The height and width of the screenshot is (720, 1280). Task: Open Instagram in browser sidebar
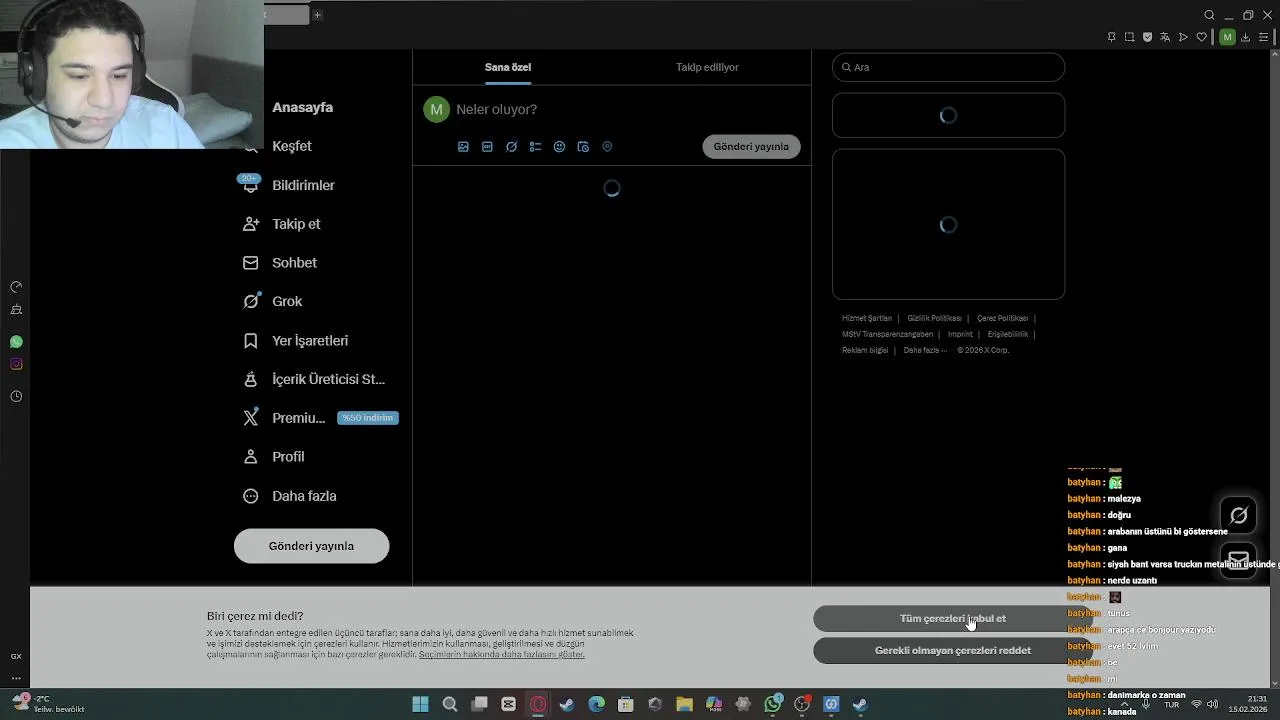pyautogui.click(x=16, y=364)
